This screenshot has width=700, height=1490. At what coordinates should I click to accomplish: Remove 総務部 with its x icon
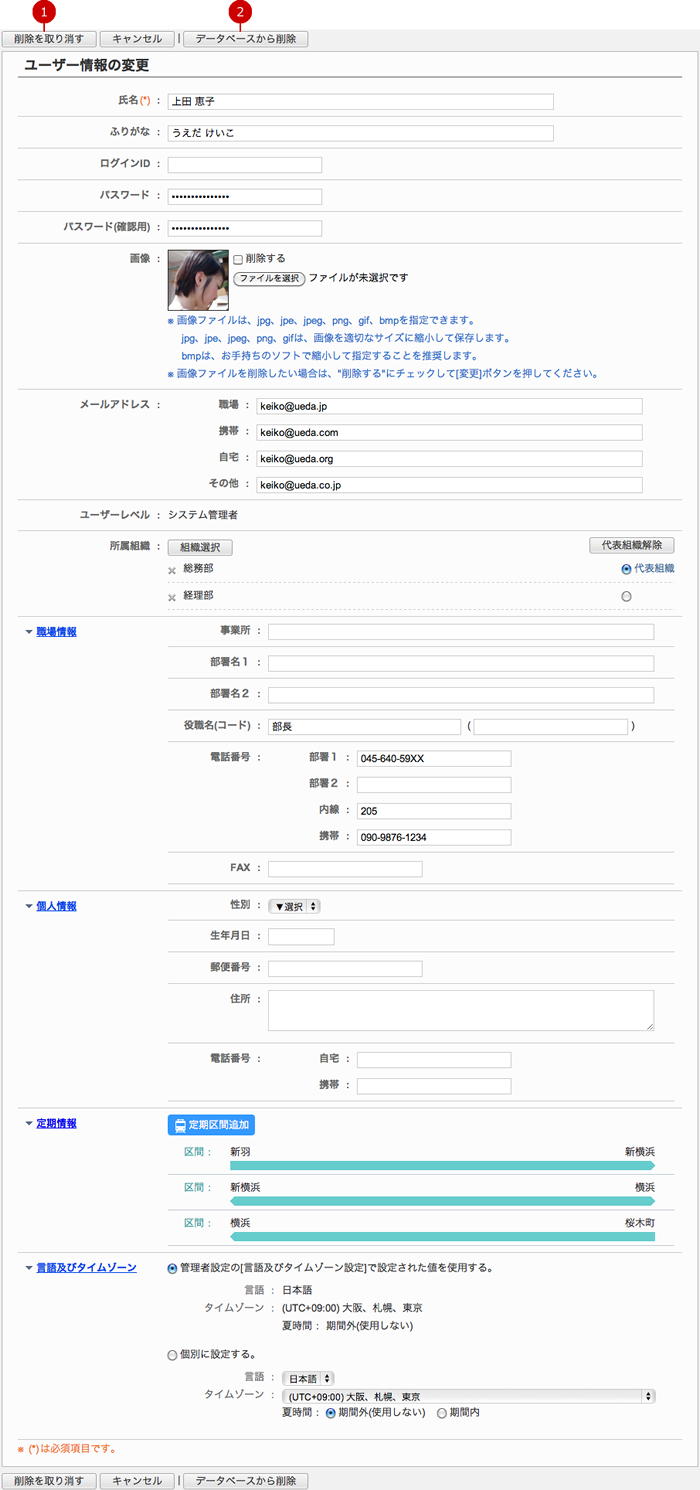click(172, 570)
